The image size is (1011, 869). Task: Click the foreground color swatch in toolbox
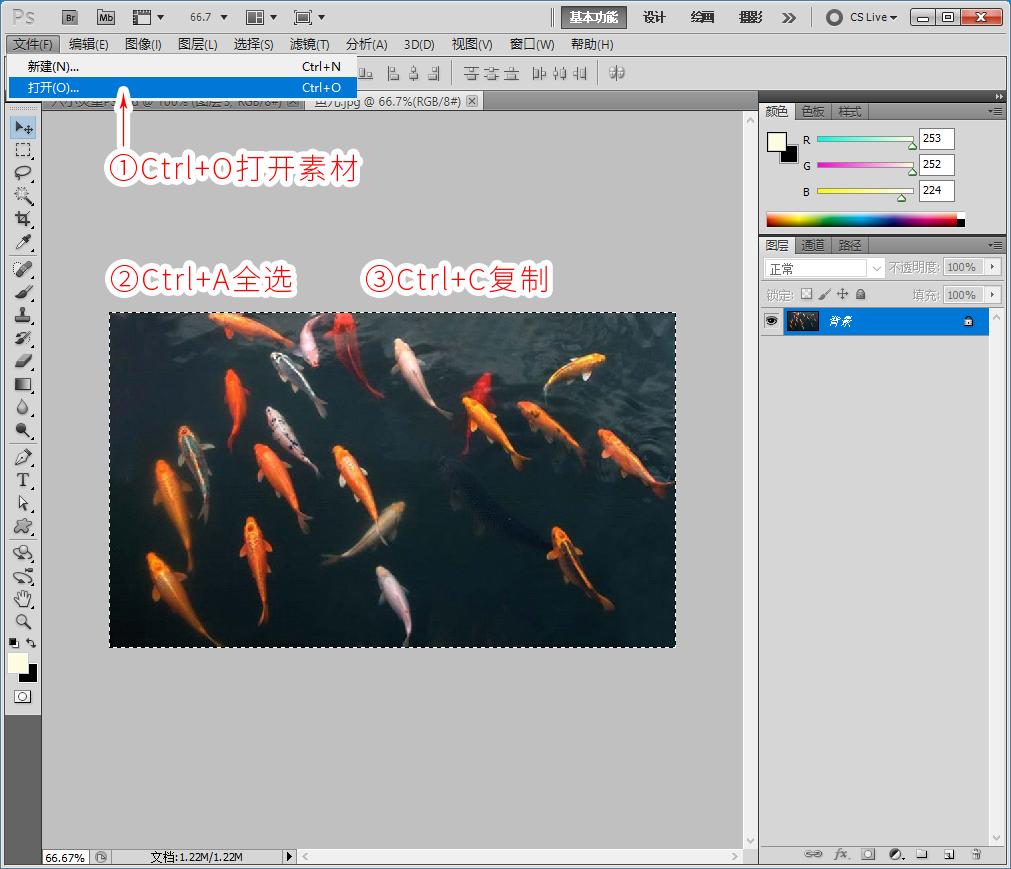point(17,663)
